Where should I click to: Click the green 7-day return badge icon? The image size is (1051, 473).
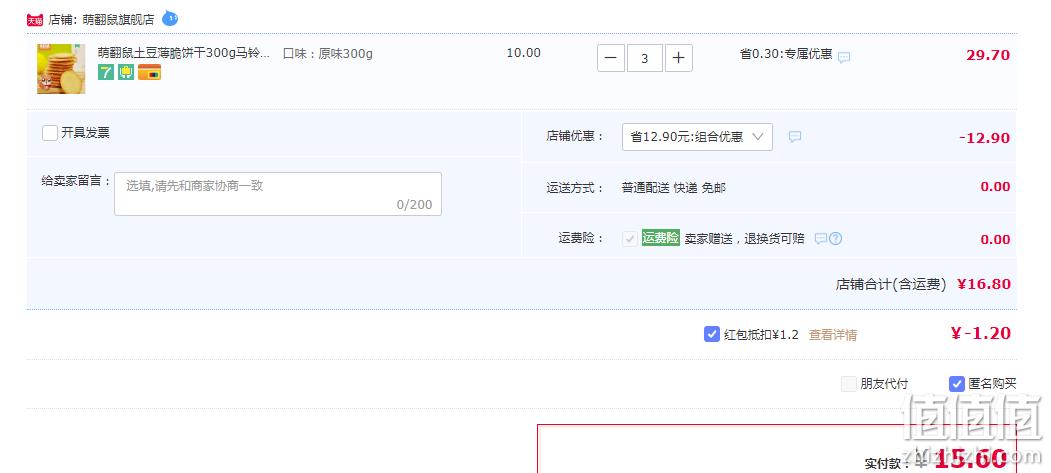[106, 72]
